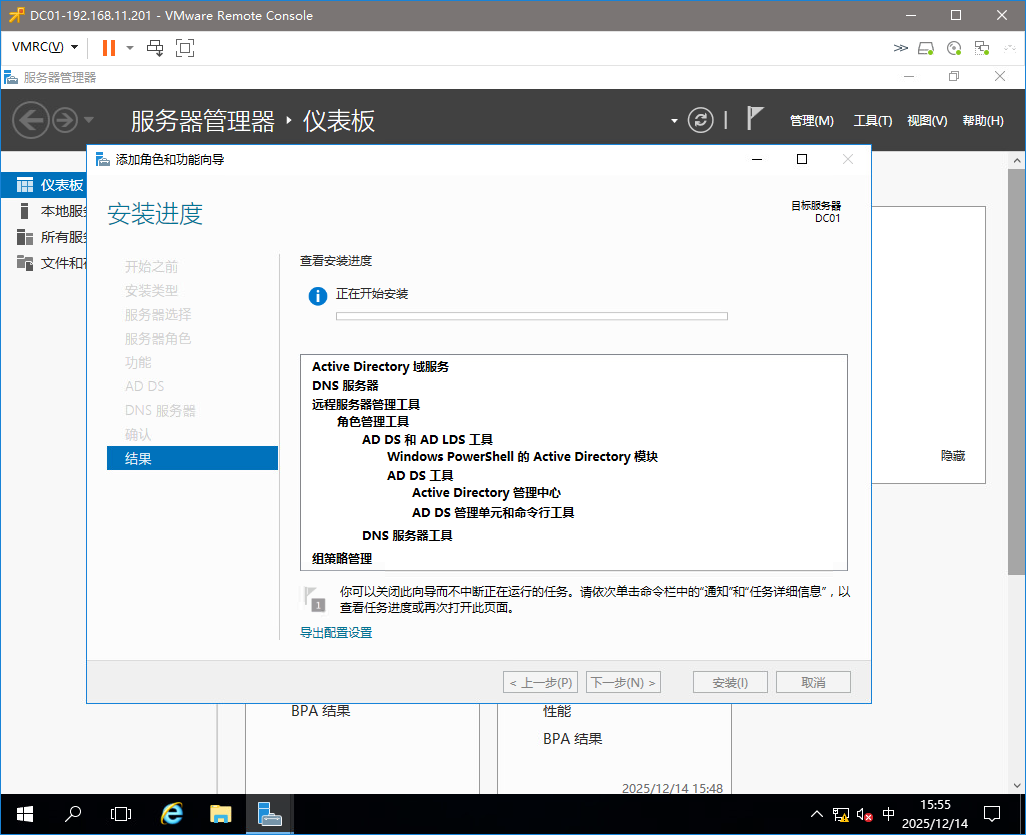Click the 功能 wizard step
The height and width of the screenshot is (835, 1026).
coord(138,363)
